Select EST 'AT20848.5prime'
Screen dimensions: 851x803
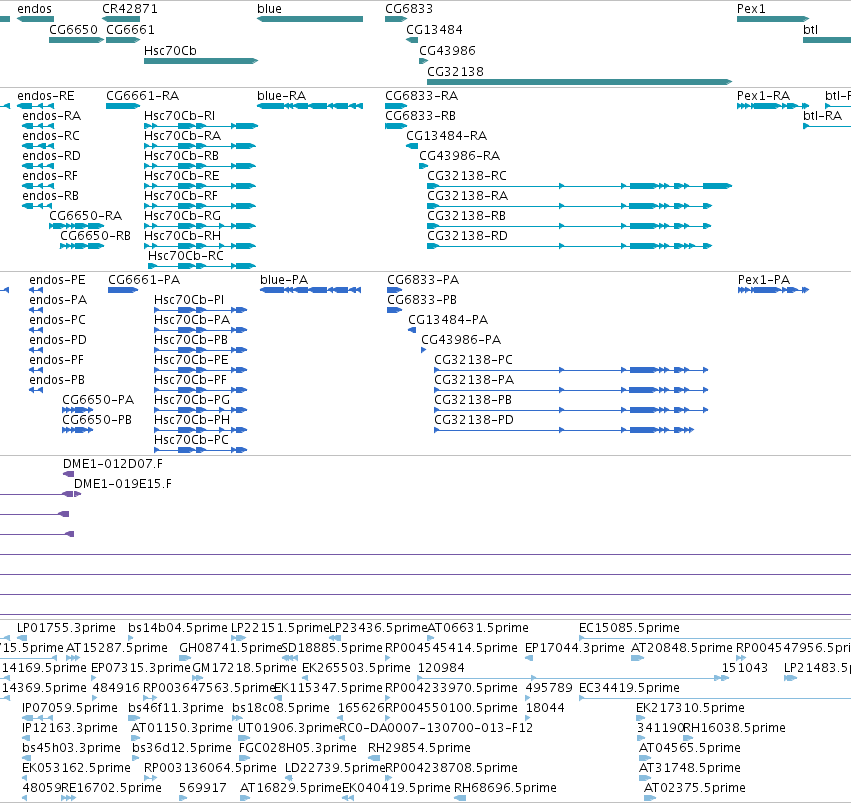pos(682,648)
